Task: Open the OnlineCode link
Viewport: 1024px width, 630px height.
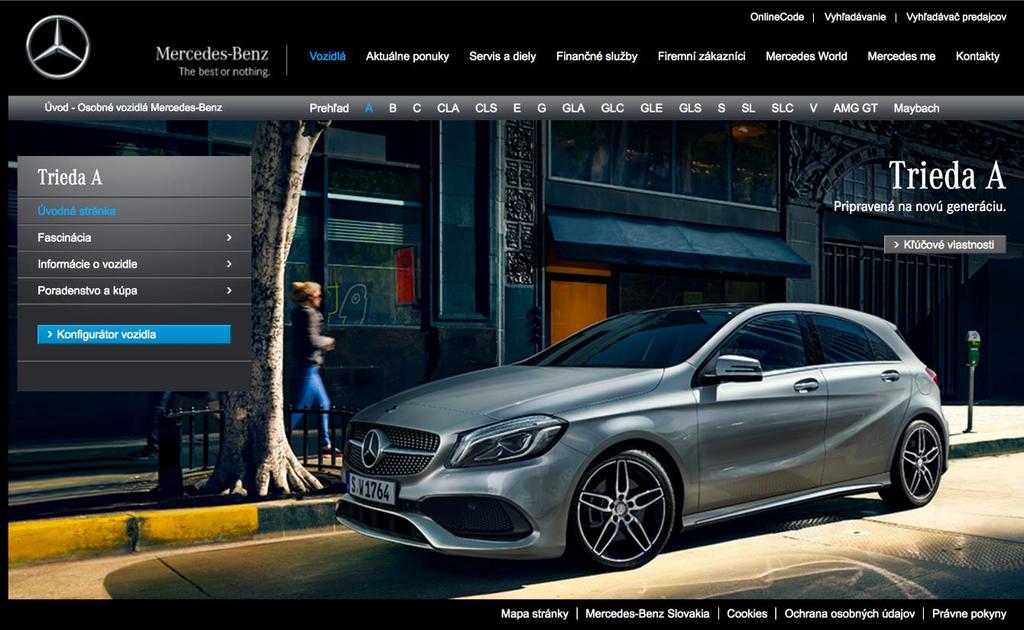Action: point(776,17)
